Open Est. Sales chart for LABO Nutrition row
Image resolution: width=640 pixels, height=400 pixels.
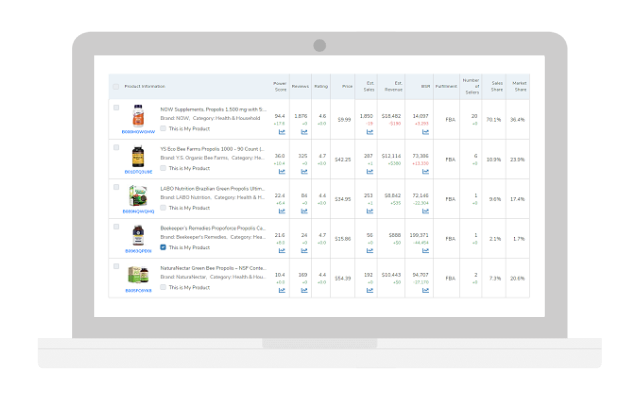point(368,211)
